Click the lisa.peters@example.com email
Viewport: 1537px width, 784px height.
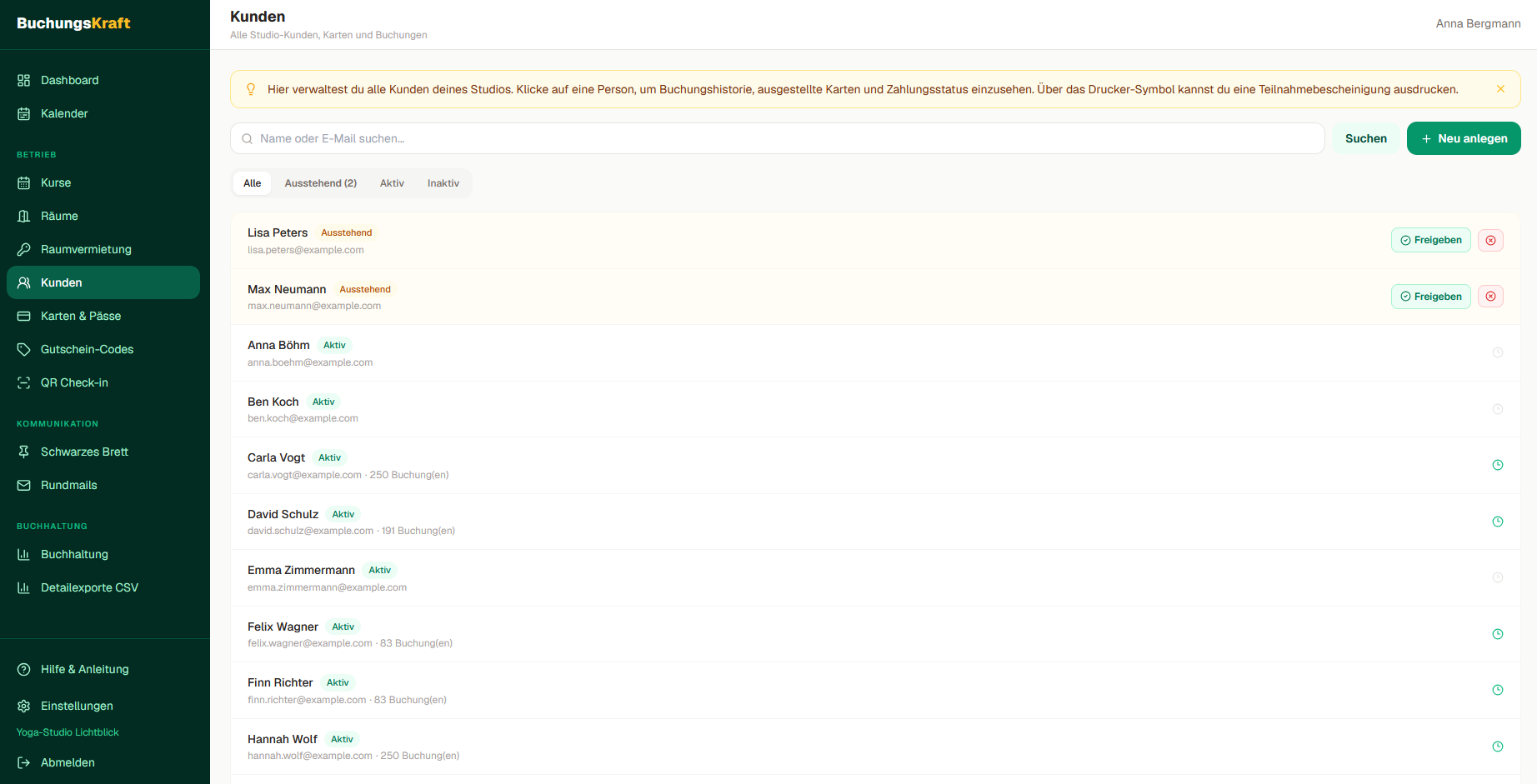point(305,250)
